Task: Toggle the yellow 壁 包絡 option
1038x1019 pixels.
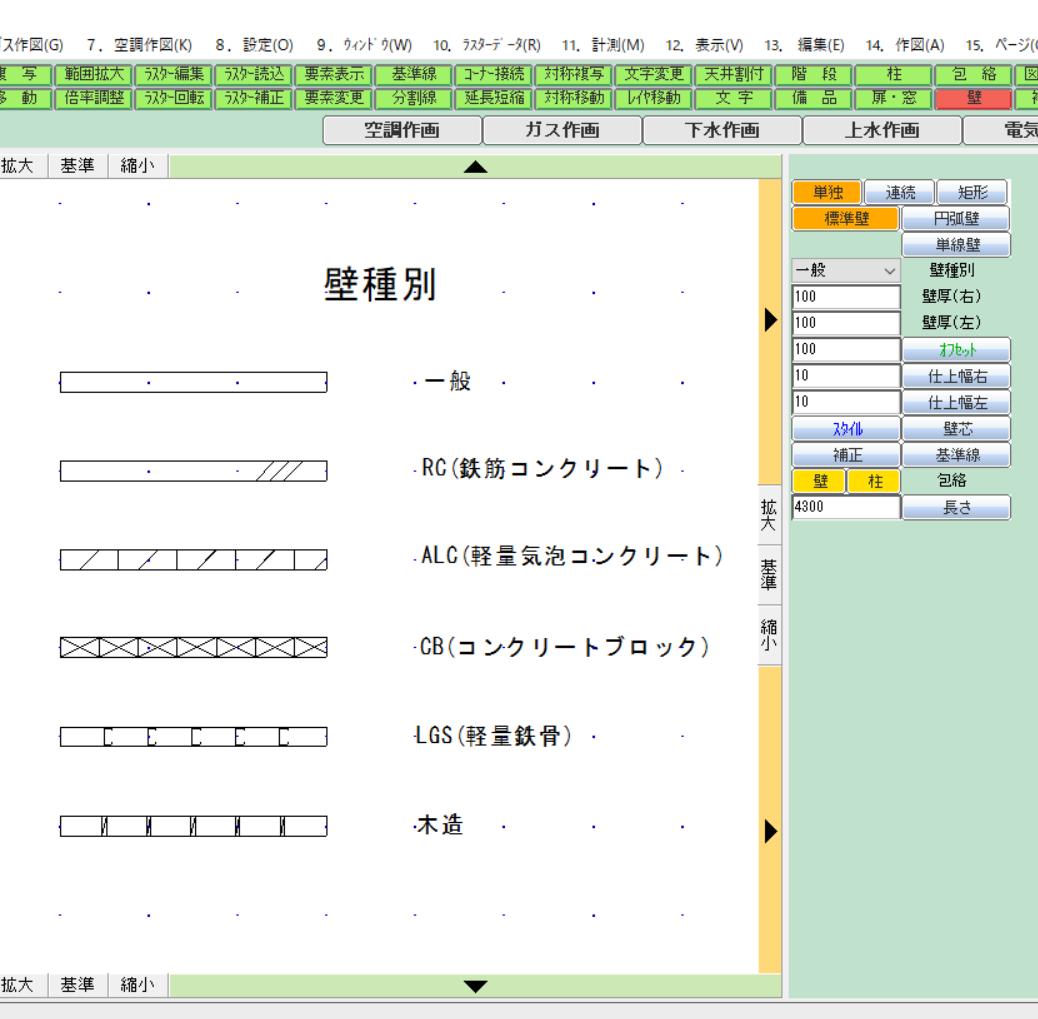Action: (x=820, y=481)
